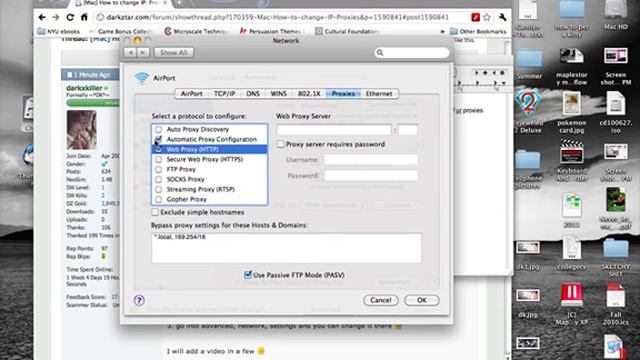The image size is (640, 360).
Task: Select Fall 2010.ics calendar file
Action: (x=616, y=304)
